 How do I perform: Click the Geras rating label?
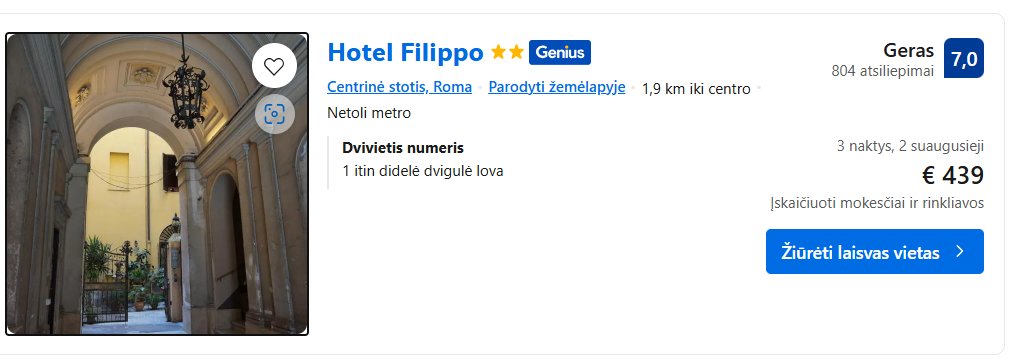[908, 51]
